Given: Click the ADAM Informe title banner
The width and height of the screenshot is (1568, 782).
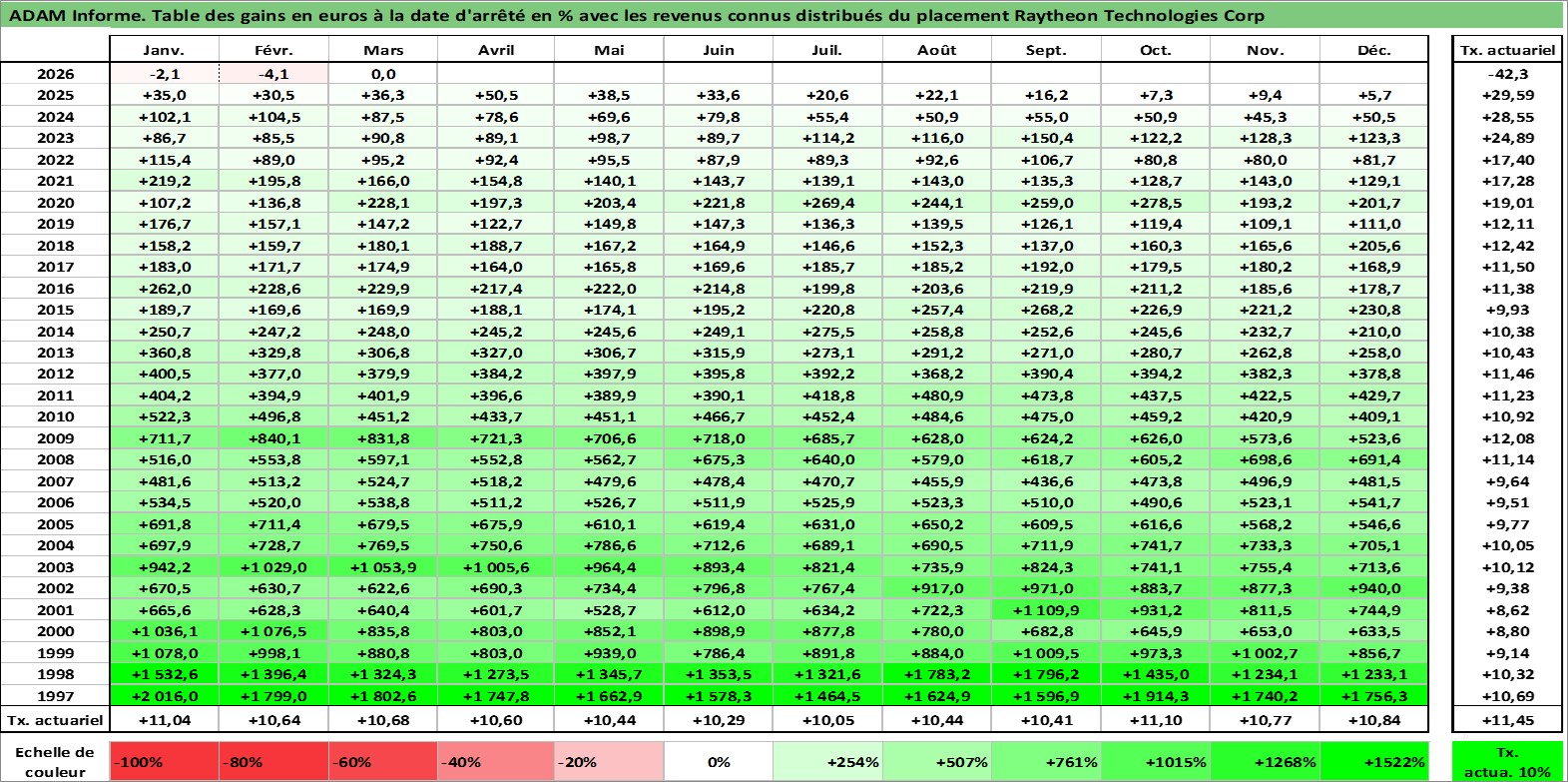Looking at the screenshot, I should pyautogui.click(x=784, y=15).
